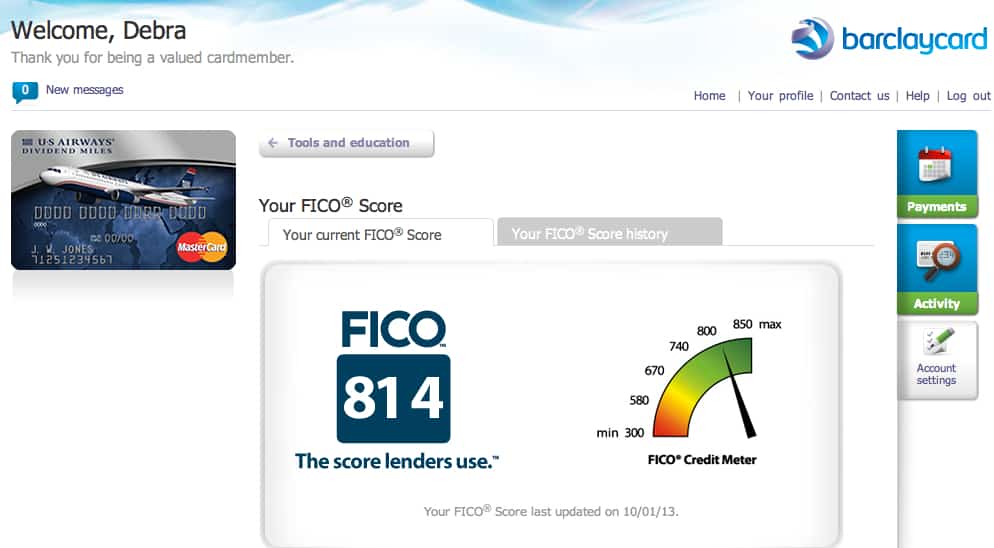Click the 'FICO Credit Meter' caption
The image size is (994, 548).
point(702,460)
